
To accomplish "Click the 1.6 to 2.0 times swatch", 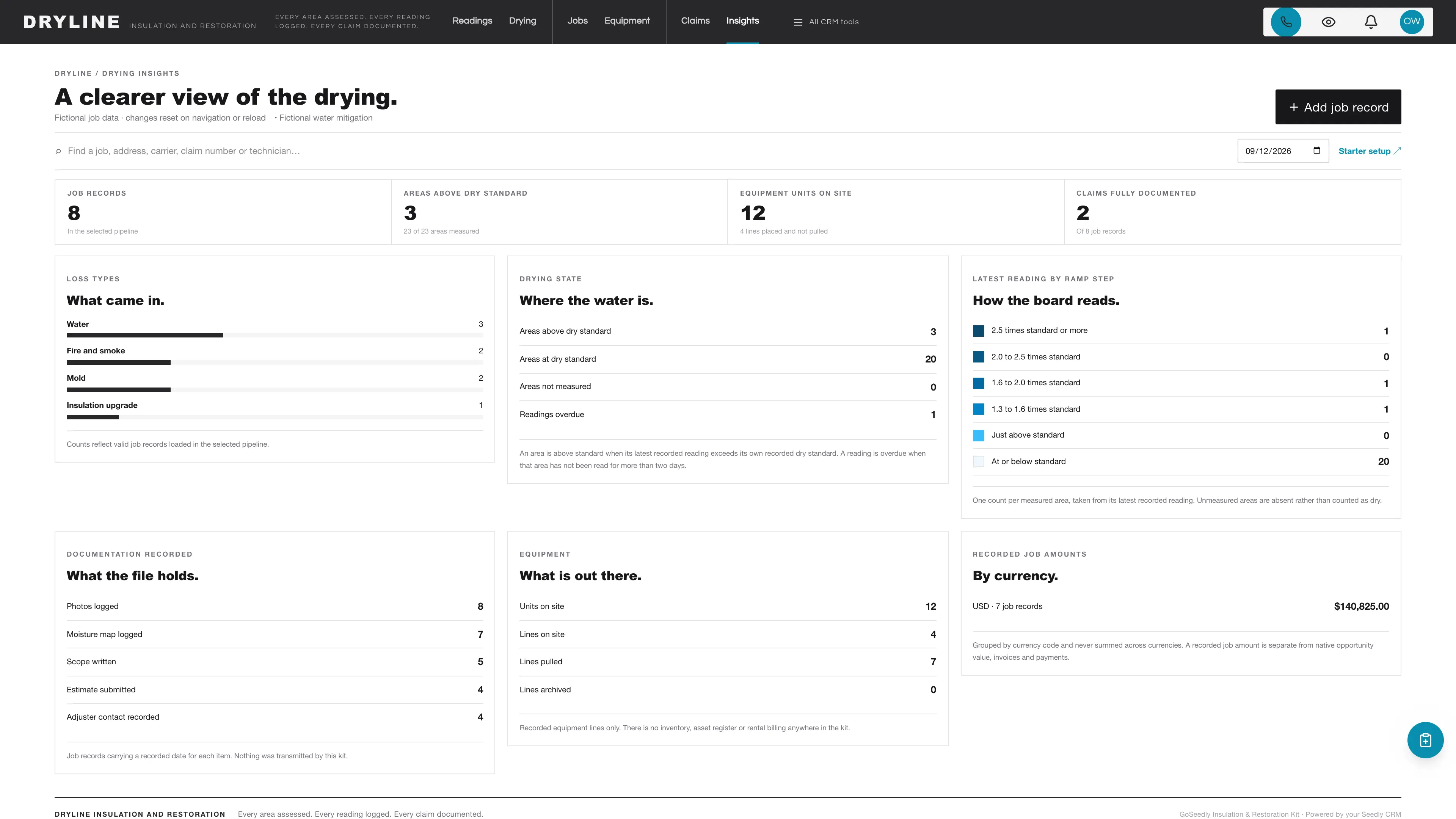I will [978, 383].
